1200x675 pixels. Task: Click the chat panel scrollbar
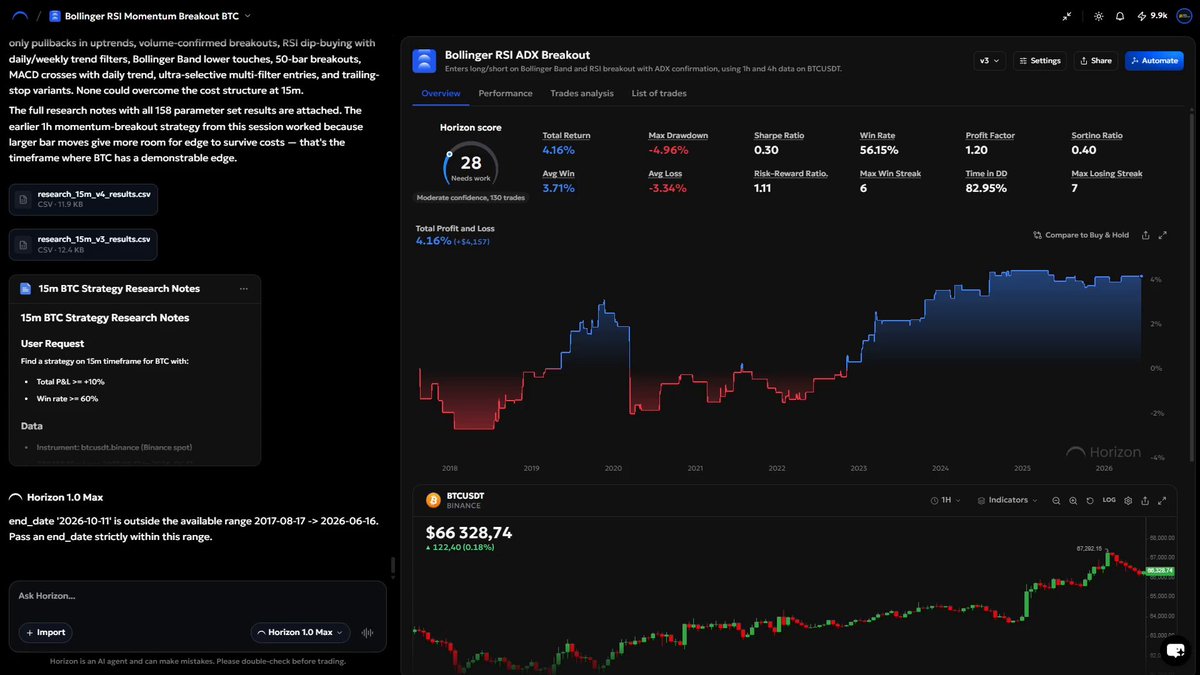[x=393, y=567]
